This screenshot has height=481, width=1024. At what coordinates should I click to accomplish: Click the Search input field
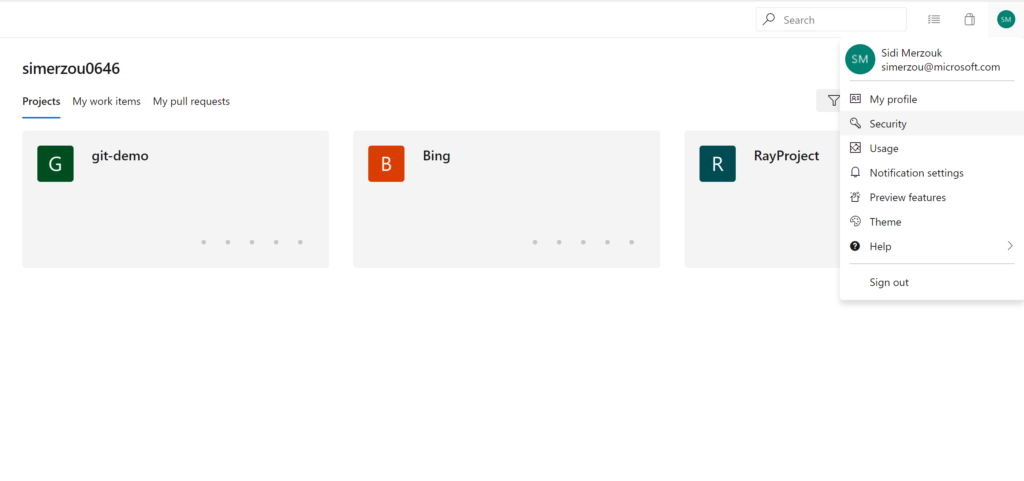tap(840, 19)
